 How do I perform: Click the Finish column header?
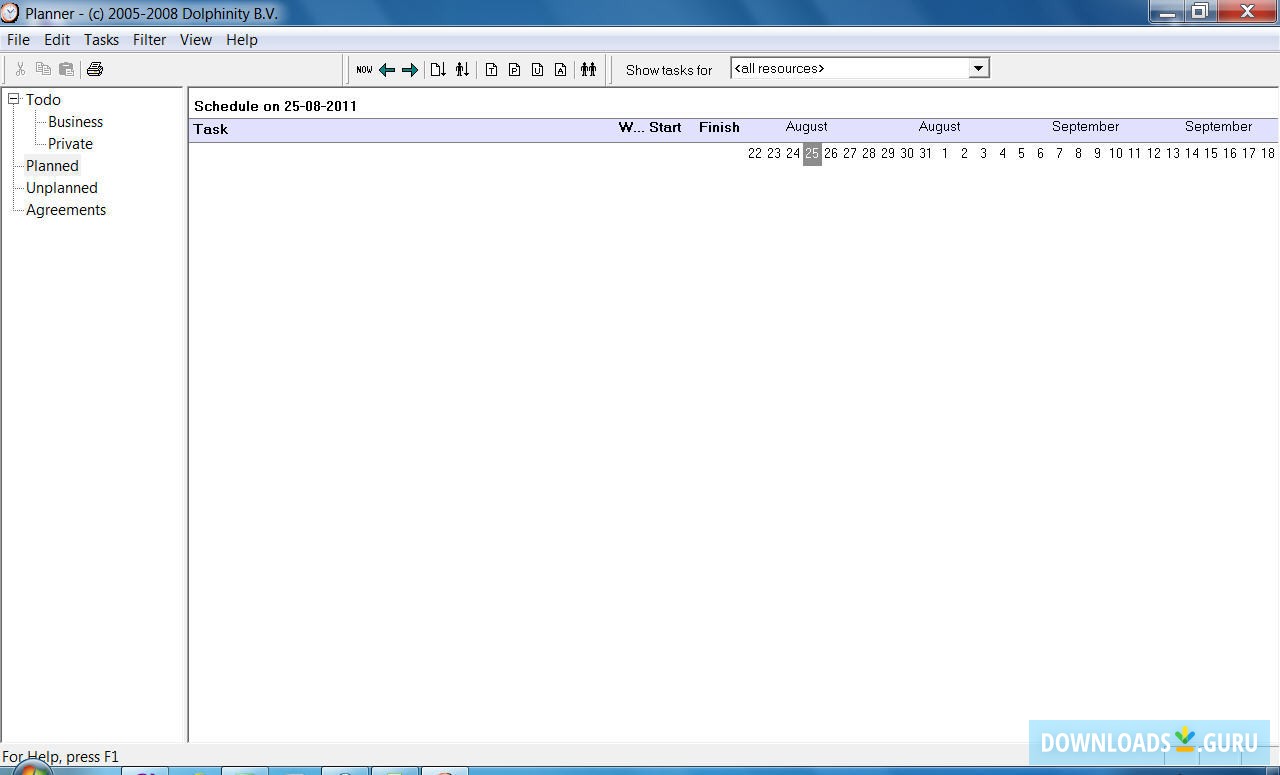(x=719, y=128)
